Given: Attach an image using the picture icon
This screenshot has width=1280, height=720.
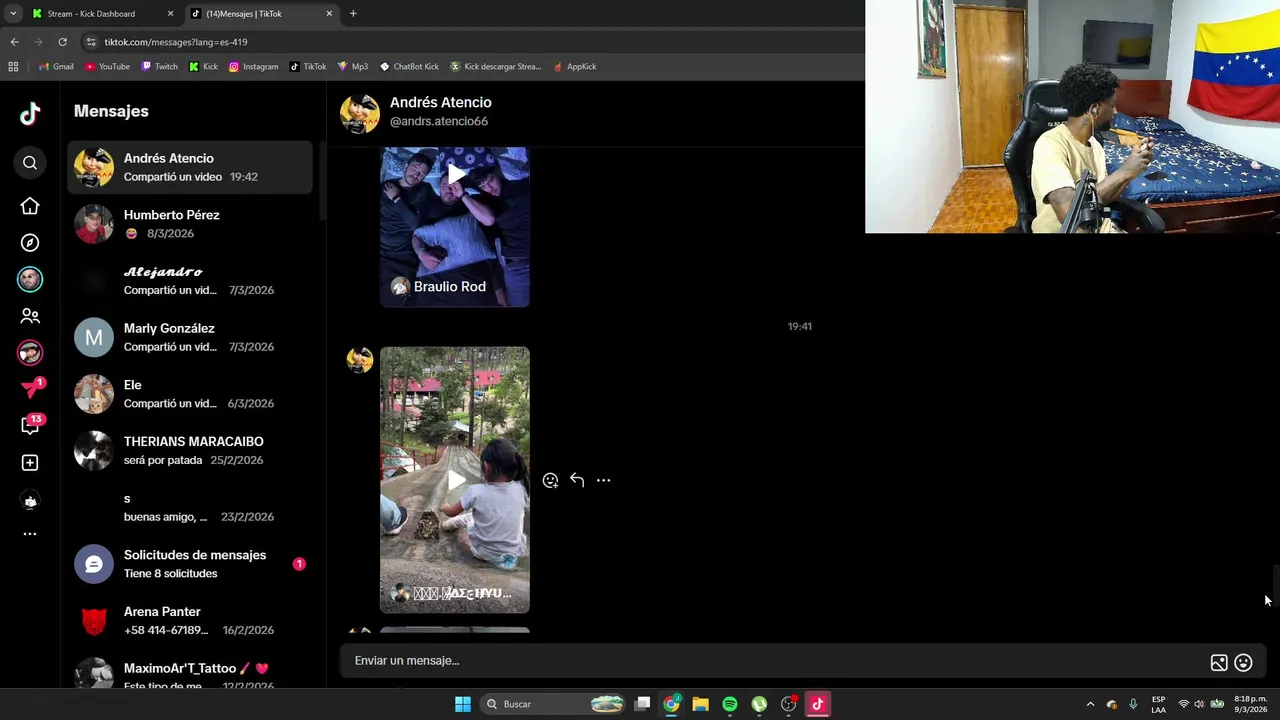Looking at the screenshot, I should pos(1219,662).
